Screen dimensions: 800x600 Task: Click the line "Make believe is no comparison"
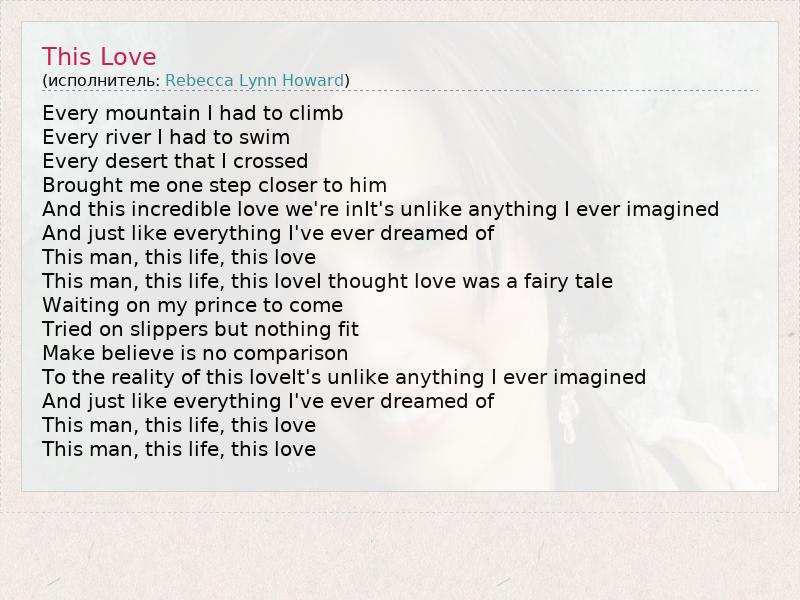(195, 353)
